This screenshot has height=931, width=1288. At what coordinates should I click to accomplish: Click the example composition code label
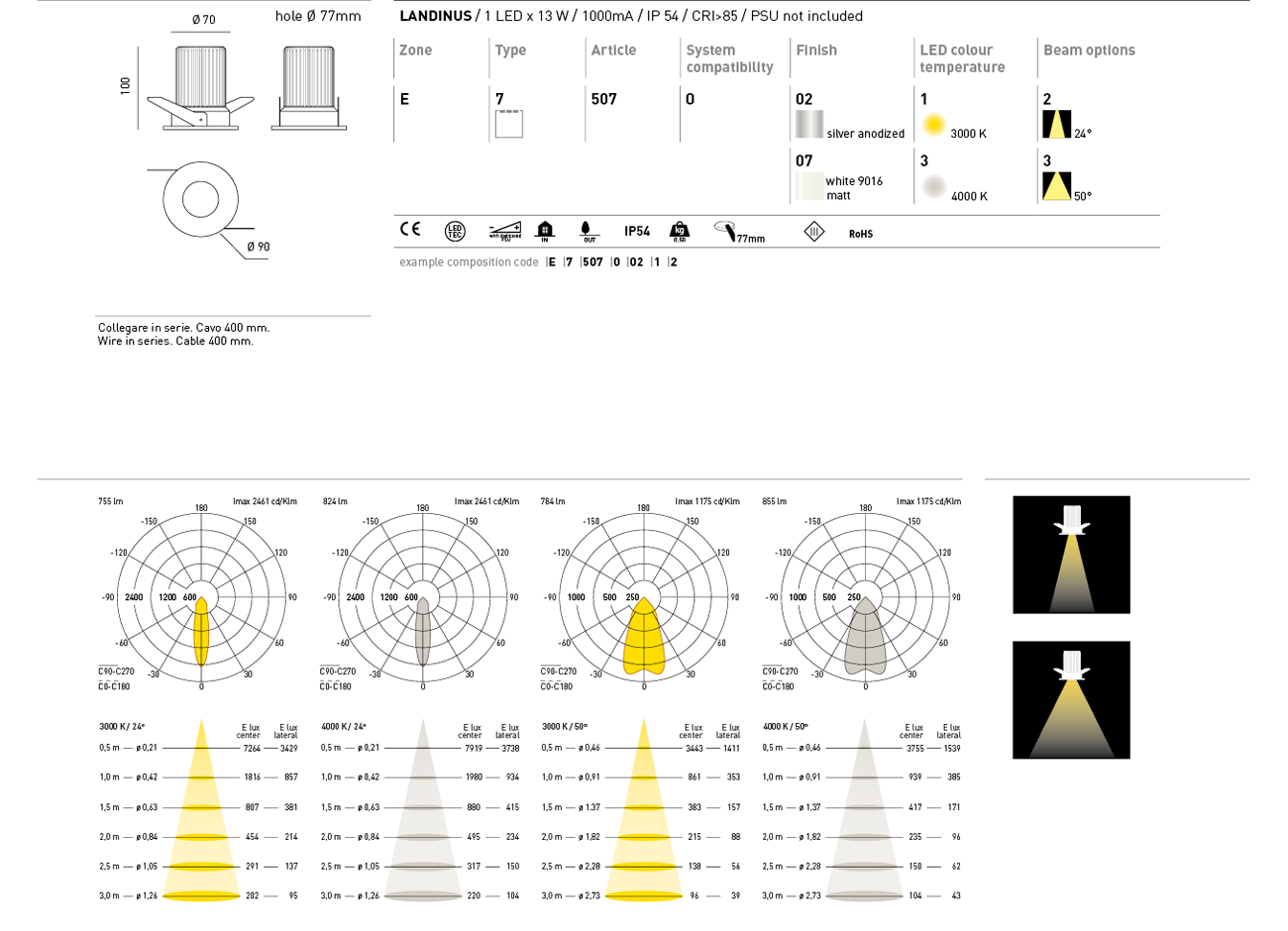tap(469, 262)
